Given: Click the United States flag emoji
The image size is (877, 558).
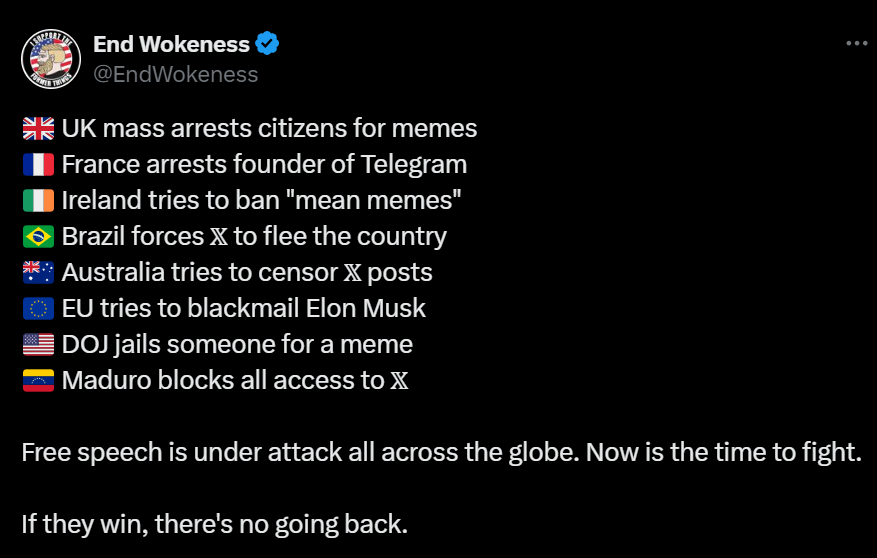Looking at the screenshot, I should (x=38, y=345).
